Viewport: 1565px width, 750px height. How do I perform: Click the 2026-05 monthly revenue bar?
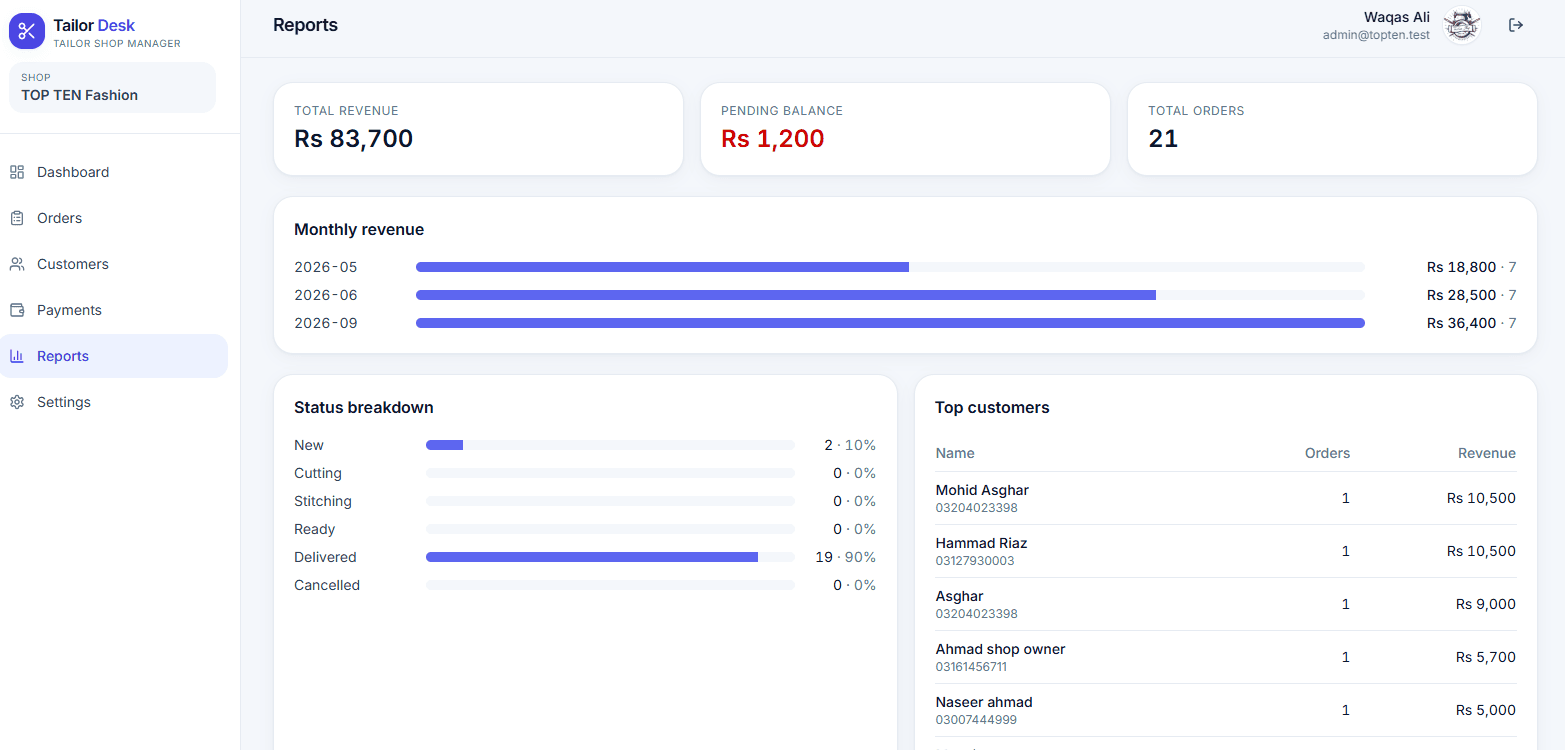[x=890, y=267]
